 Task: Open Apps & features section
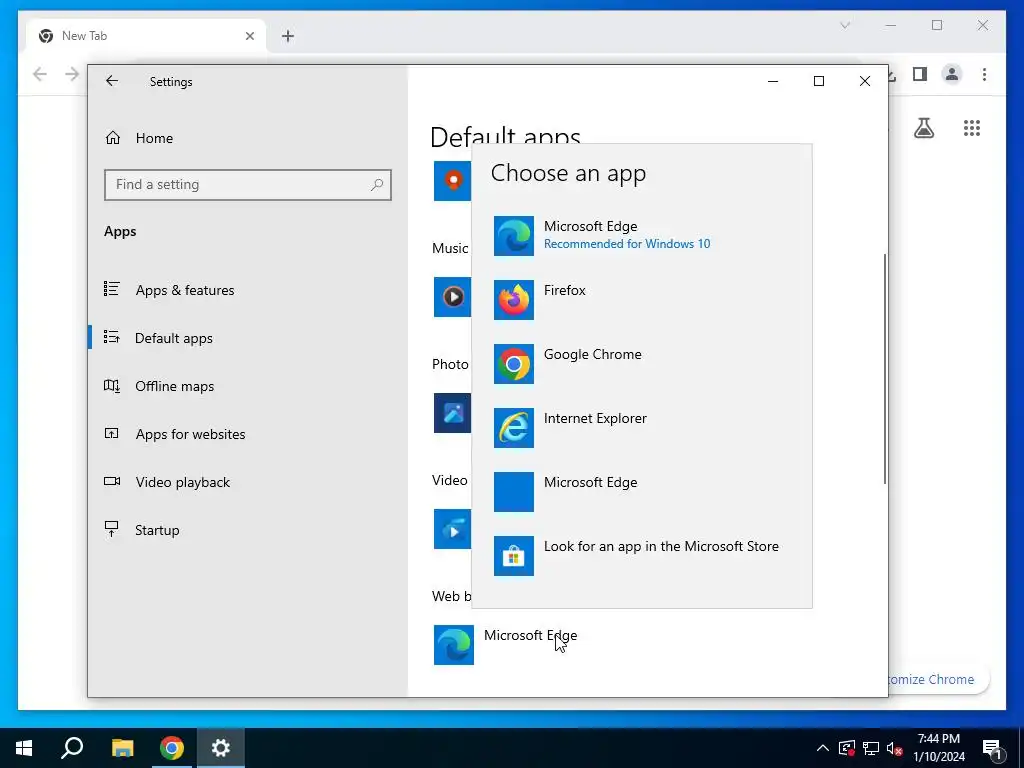pyautogui.click(x=248, y=290)
